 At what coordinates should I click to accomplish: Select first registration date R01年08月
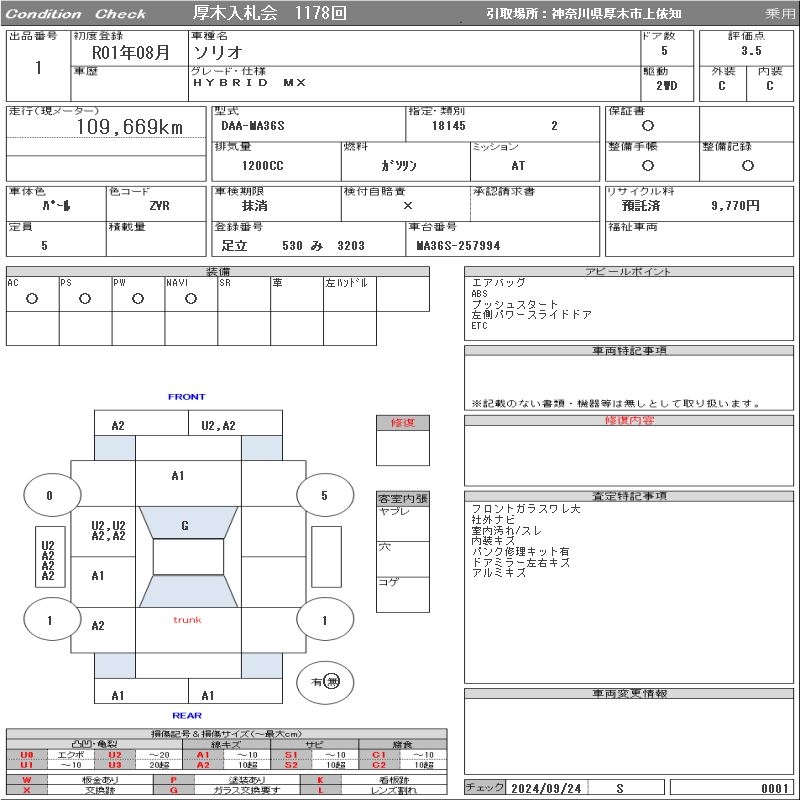tap(131, 53)
